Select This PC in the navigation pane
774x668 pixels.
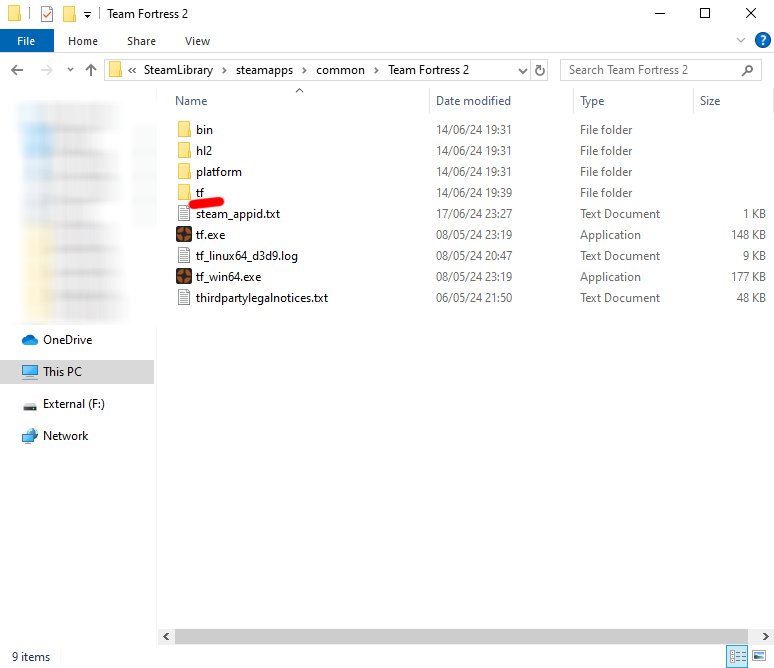pyautogui.click(x=62, y=372)
